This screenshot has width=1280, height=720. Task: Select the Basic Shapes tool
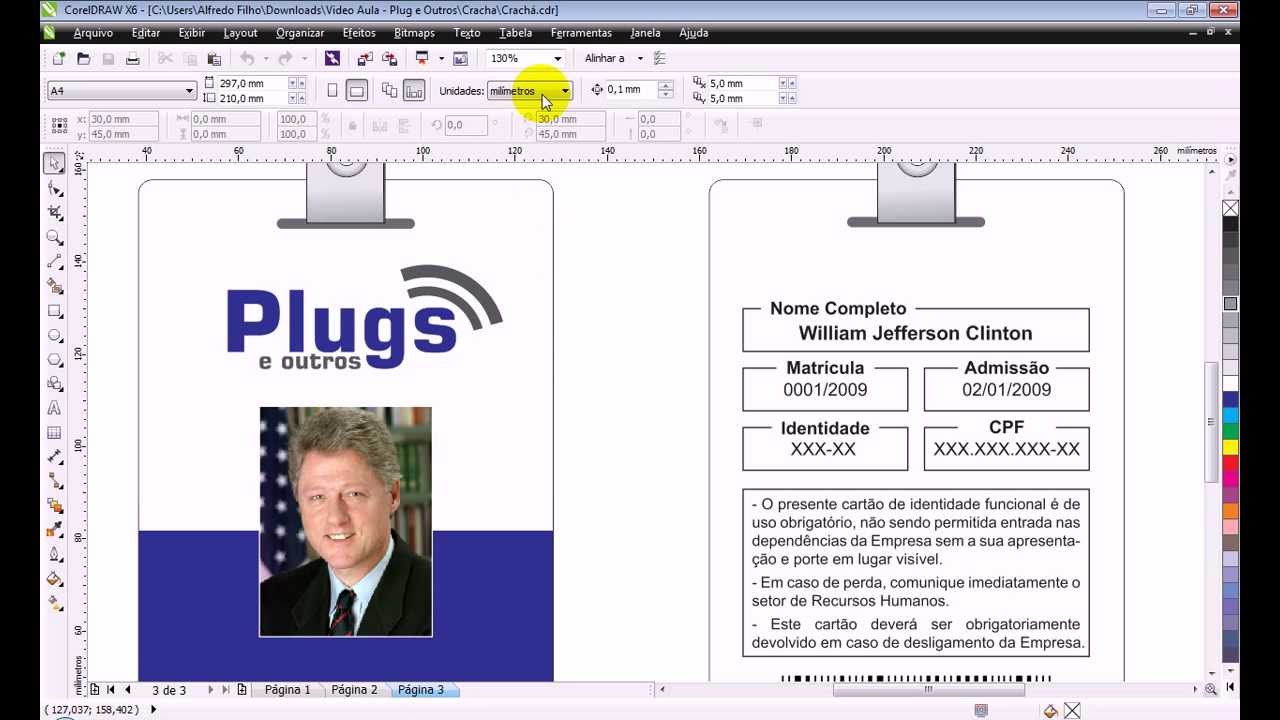[x=55, y=384]
